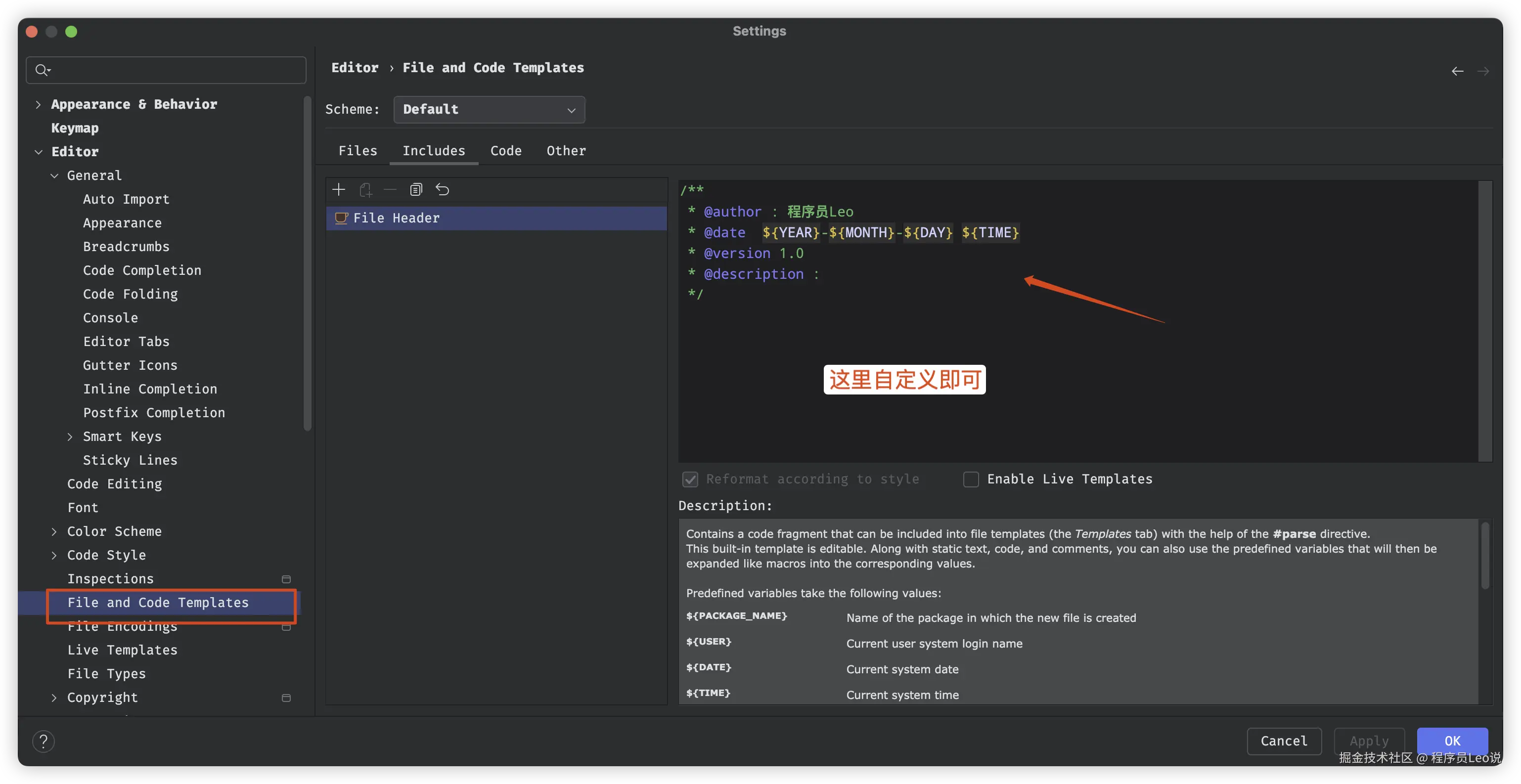Open Postfix Completion settings
This screenshot has width=1521, height=784.
(x=154, y=413)
